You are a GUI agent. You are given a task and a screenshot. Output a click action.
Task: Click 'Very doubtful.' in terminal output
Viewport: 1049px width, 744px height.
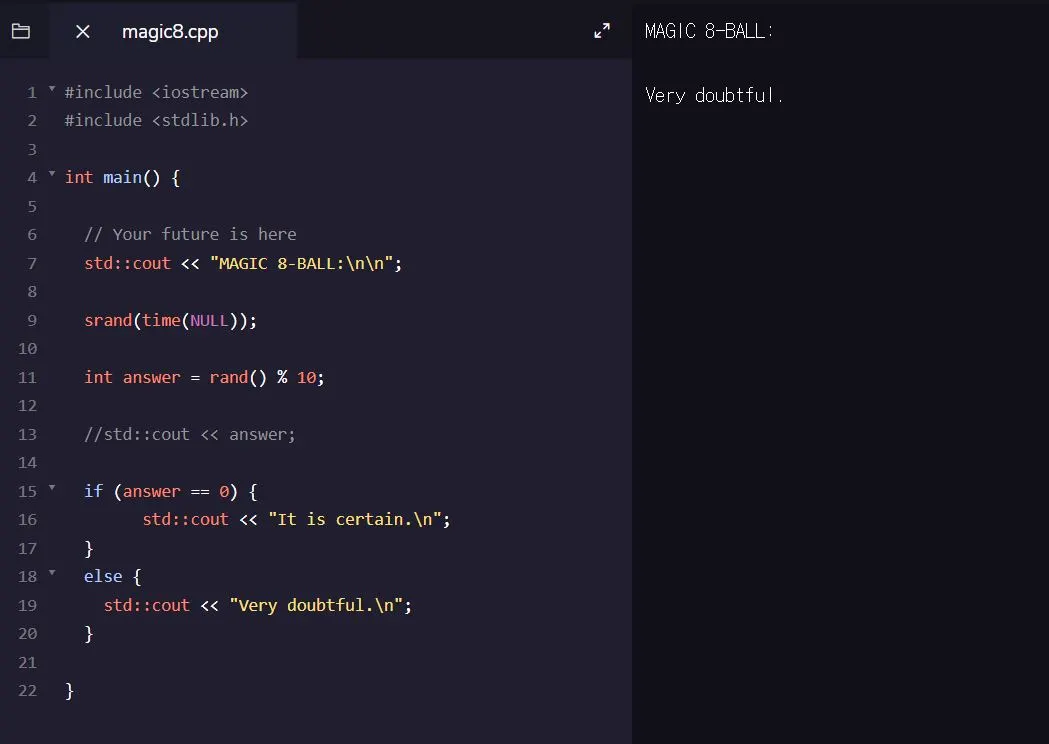point(714,96)
